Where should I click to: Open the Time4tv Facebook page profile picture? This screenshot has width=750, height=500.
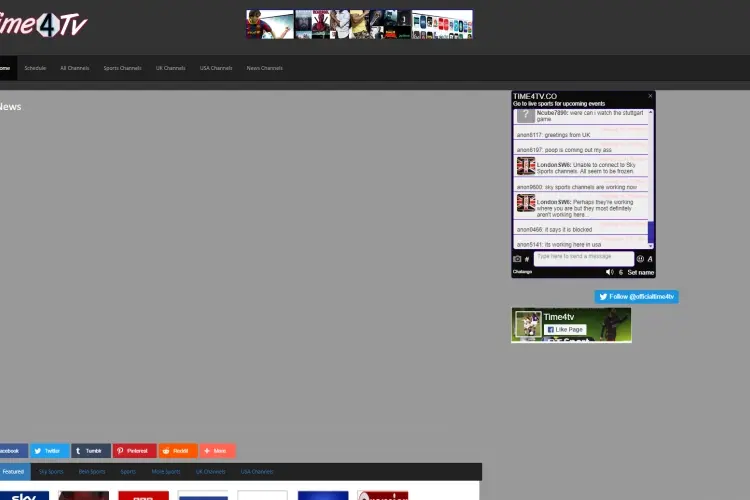(x=528, y=324)
